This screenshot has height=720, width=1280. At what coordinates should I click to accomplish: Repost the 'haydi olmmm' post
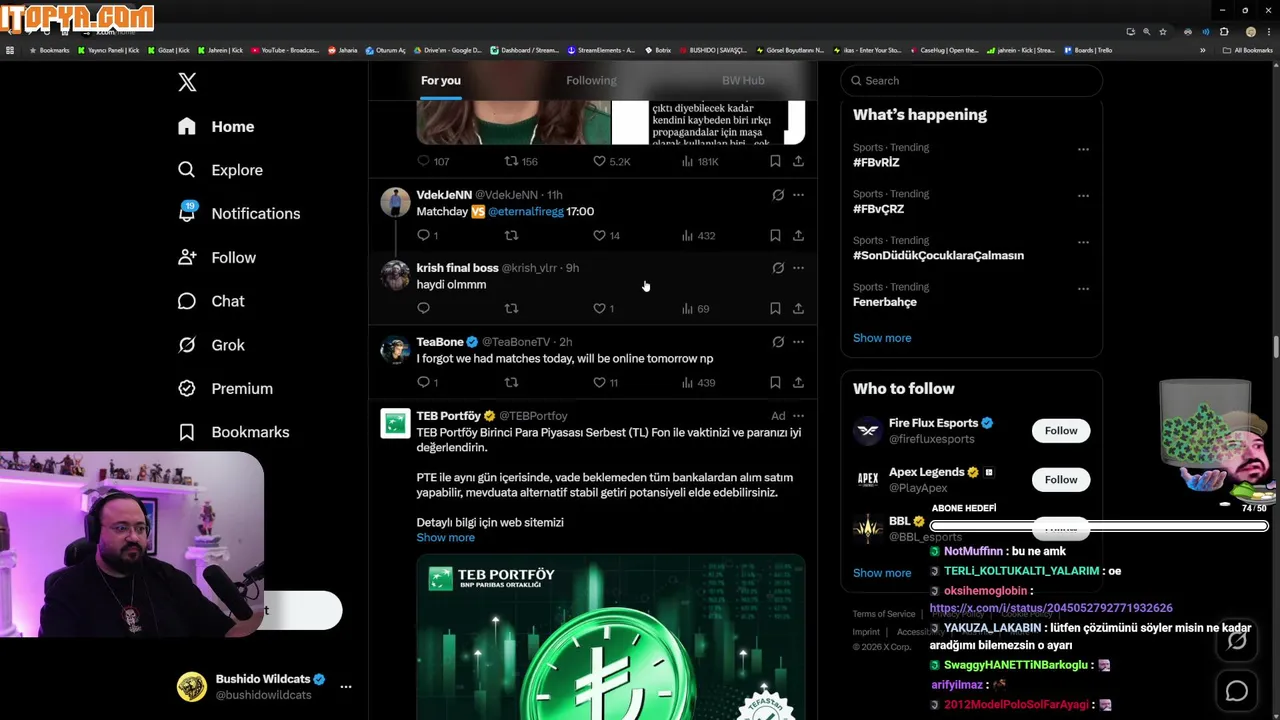(511, 309)
